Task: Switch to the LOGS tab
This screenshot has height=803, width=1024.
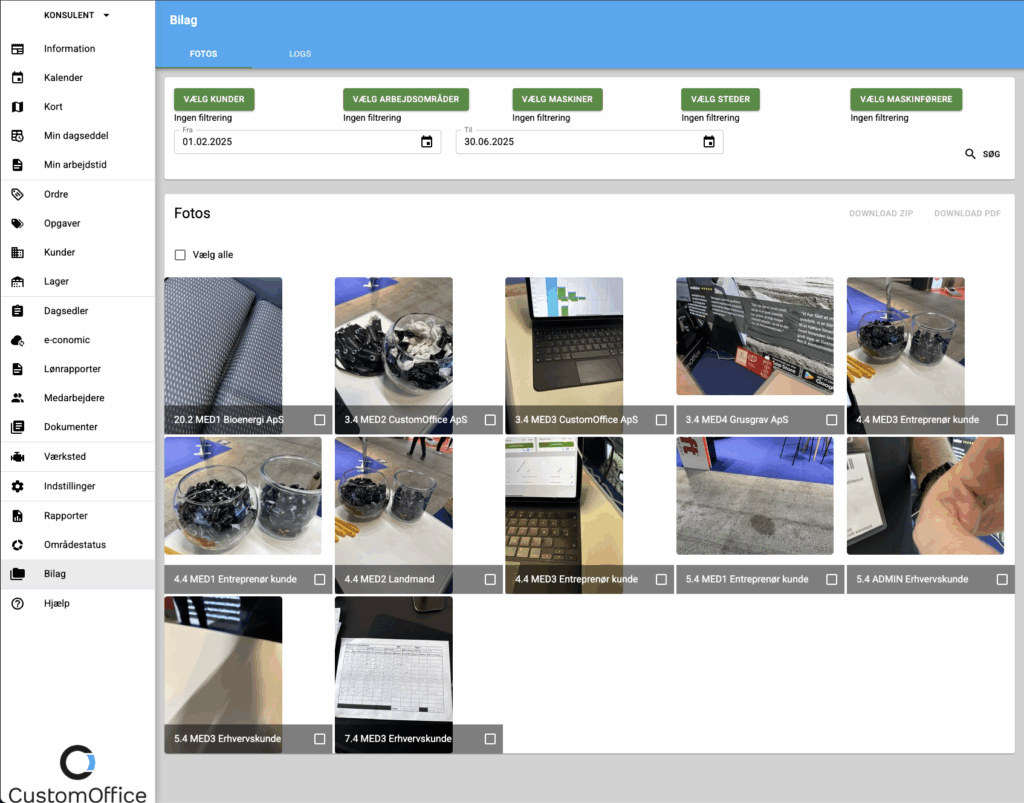Action: [x=299, y=54]
